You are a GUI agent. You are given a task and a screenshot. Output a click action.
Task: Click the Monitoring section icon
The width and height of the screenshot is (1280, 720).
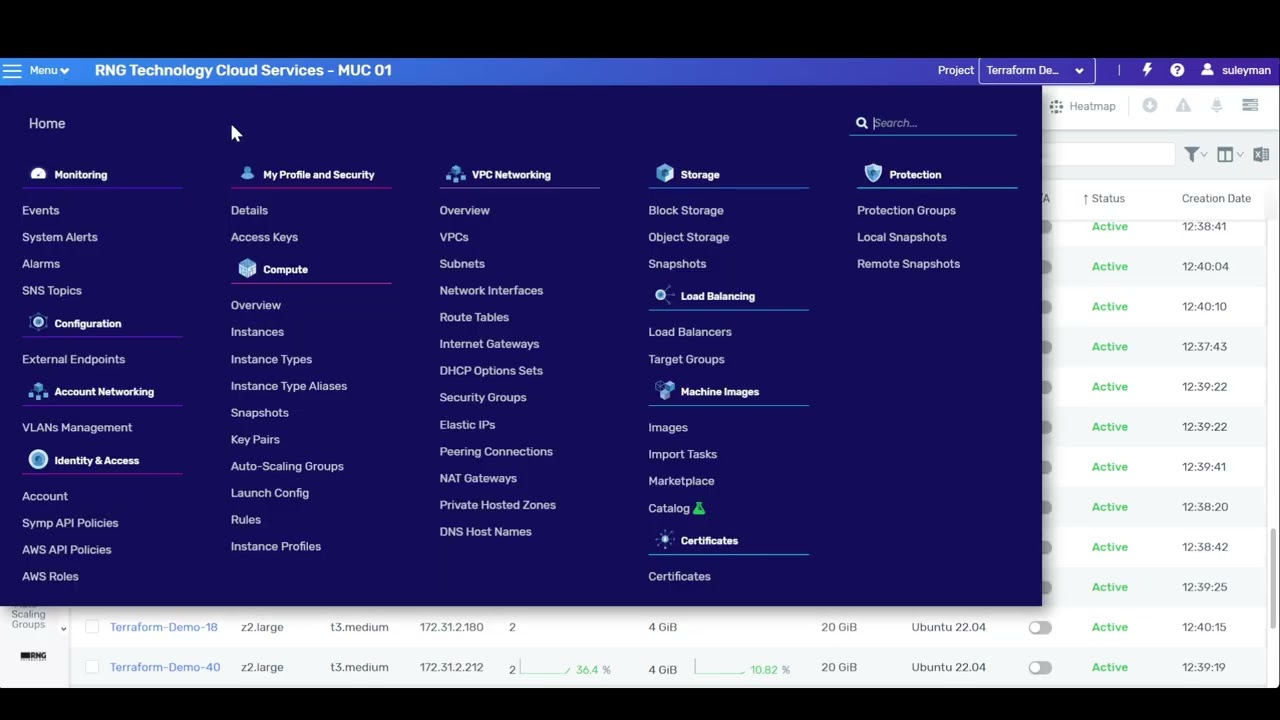pos(38,174)
